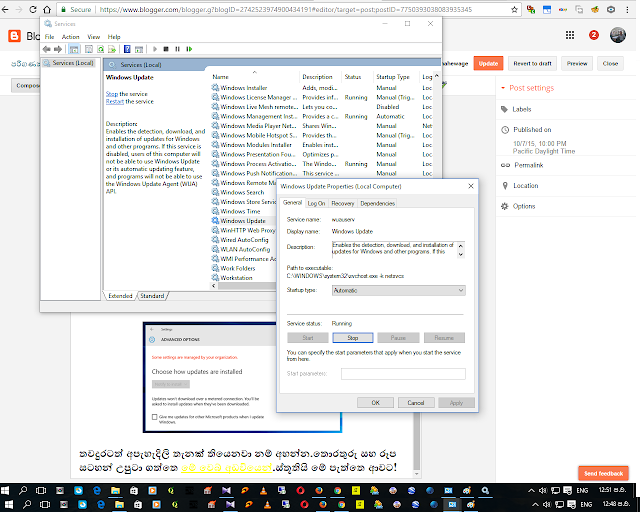Switch to Dependencies tab
Viewport: 640px width, 512px height.
(x=378, y=203)
